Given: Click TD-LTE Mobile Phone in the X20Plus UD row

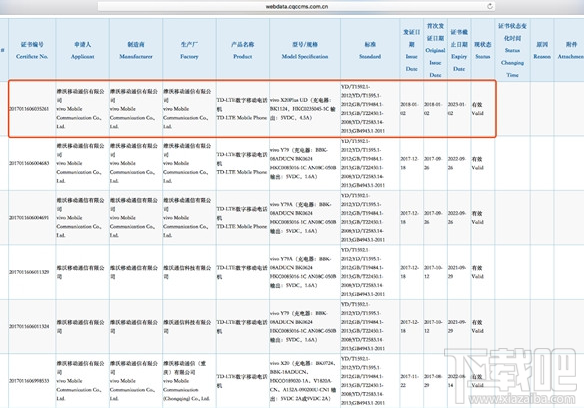Looking at the screenshot, I should (242, 118).
